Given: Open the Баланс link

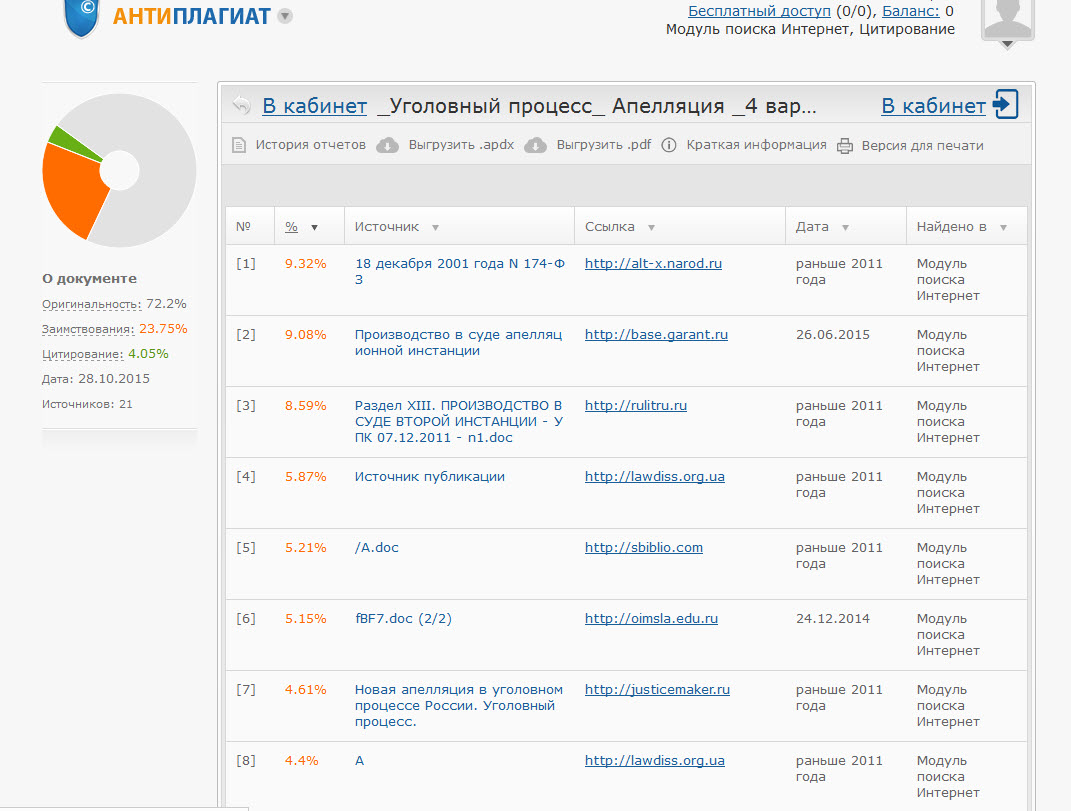Looking at the screenshot, I should click(910, 11).
